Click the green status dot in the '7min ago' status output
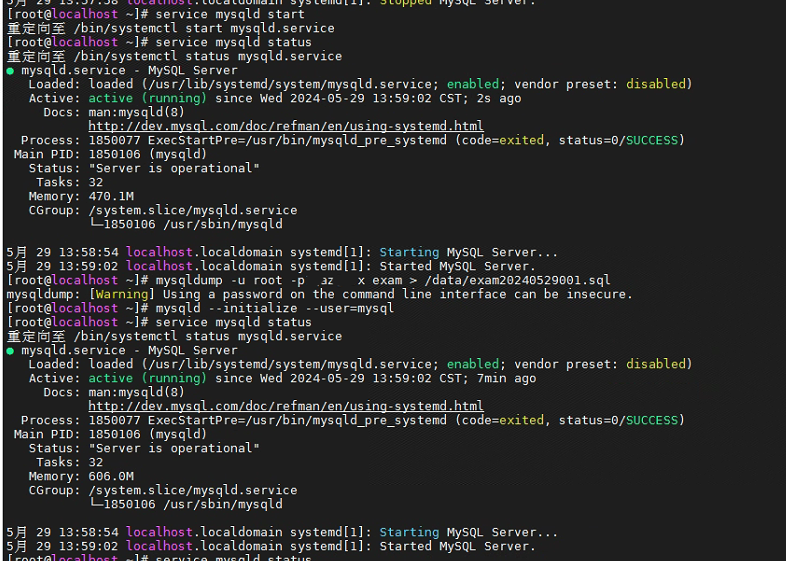786x561 pixels. (10, 350)
